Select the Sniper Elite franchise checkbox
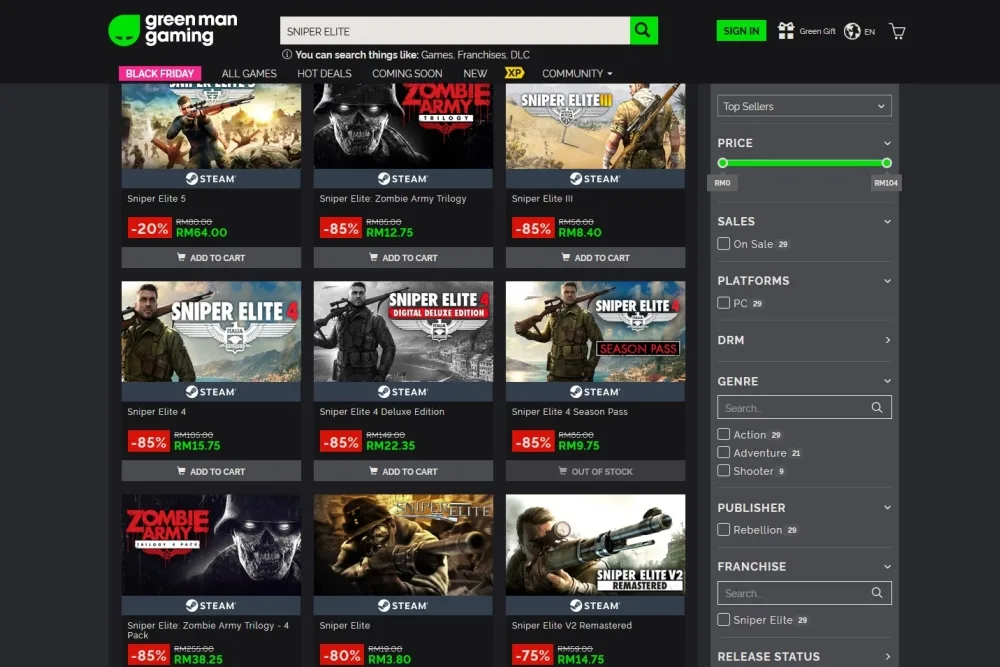 [723, 619]
